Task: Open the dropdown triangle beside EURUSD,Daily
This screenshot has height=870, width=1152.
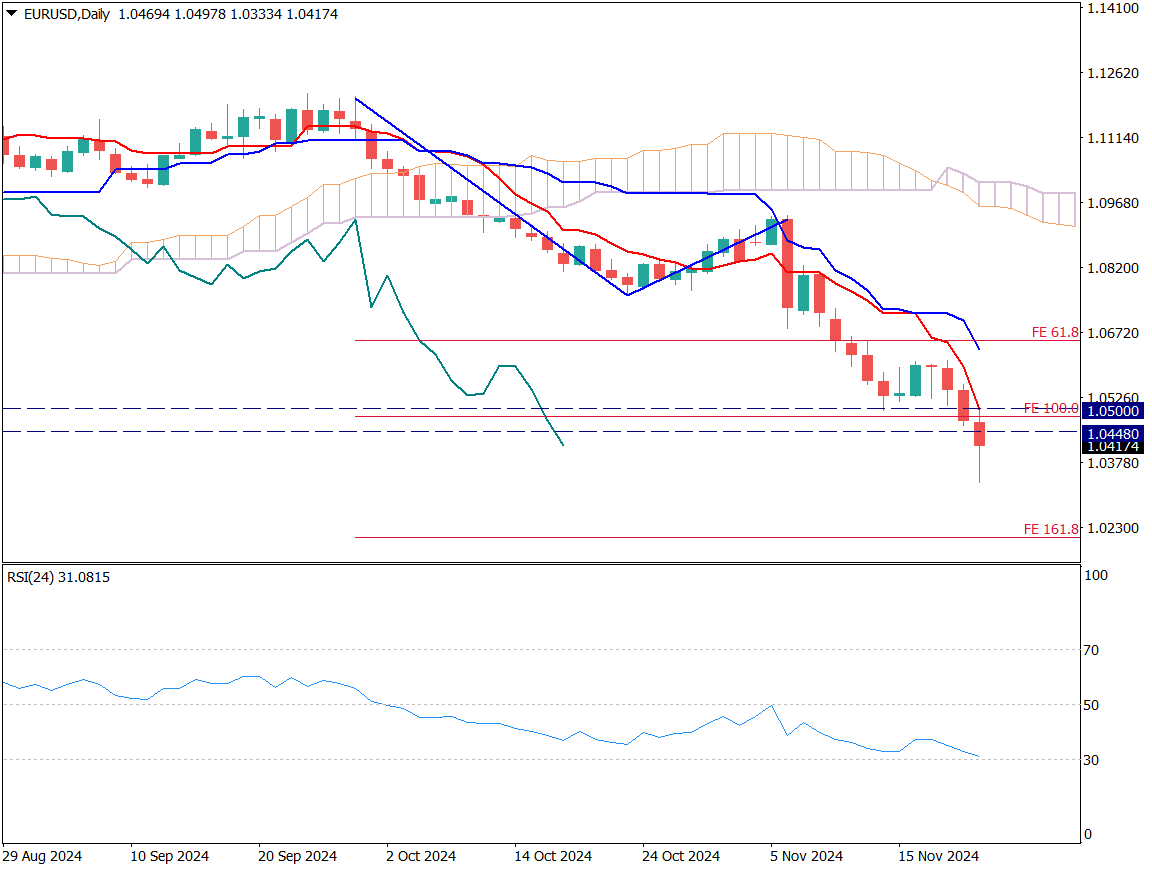Action: coord(11,14)
